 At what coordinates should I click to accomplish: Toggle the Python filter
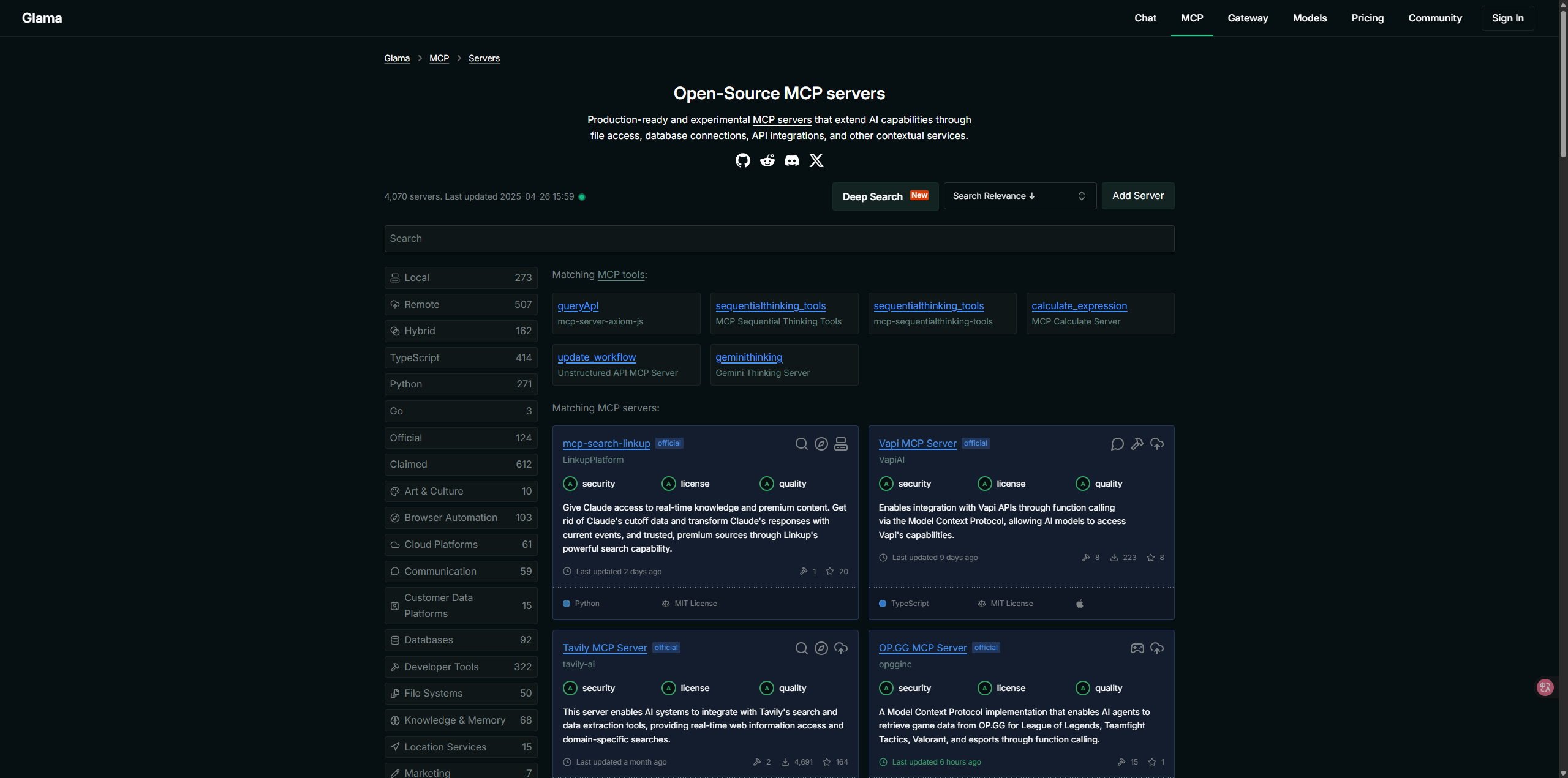[x=461, y=384]
